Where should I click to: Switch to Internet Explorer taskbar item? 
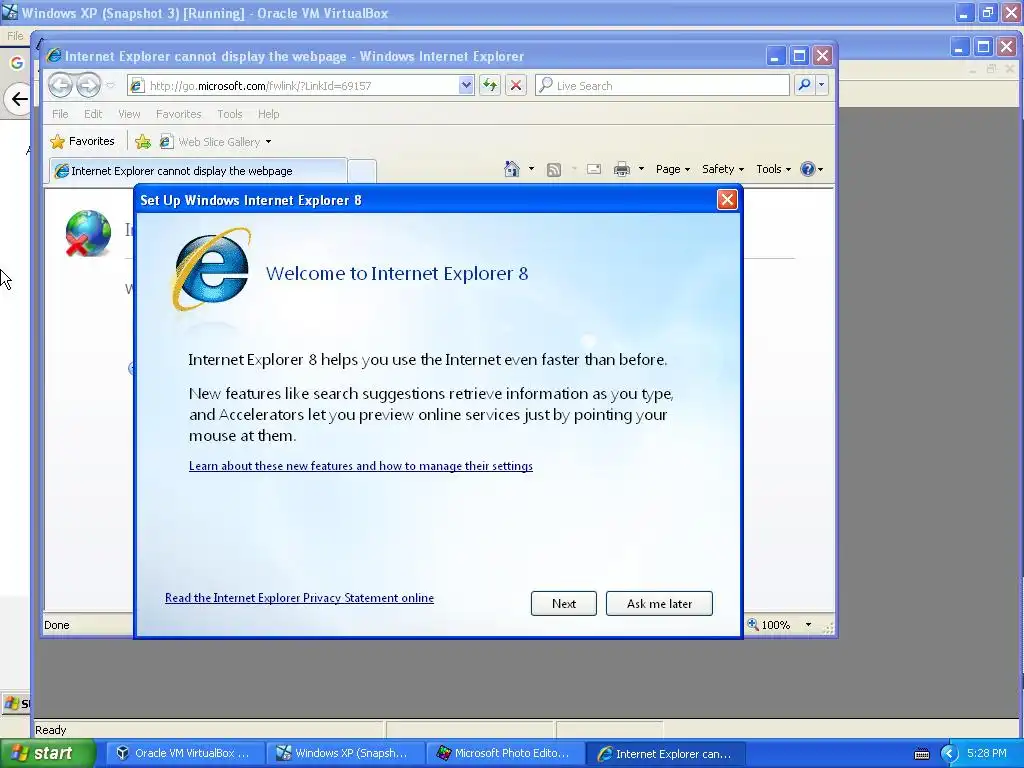(x=665, y=753)
